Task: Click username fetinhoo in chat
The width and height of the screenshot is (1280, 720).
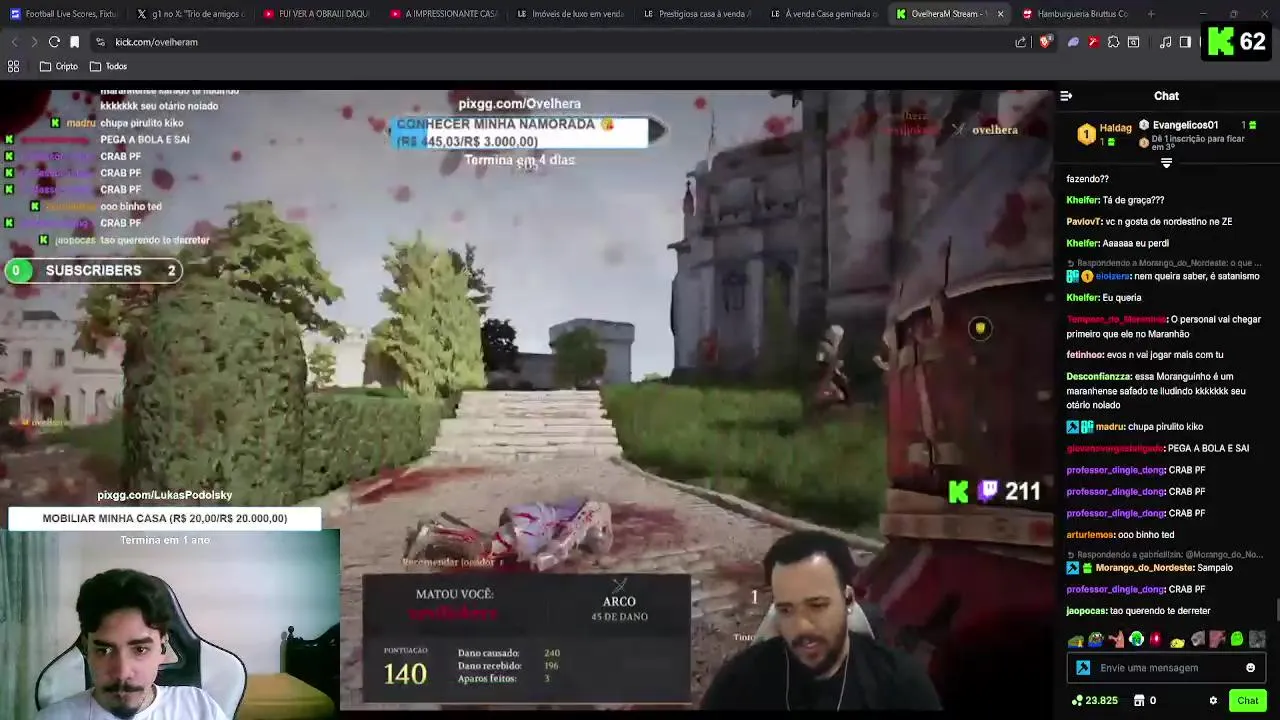Action: [x=1085, y=355]
